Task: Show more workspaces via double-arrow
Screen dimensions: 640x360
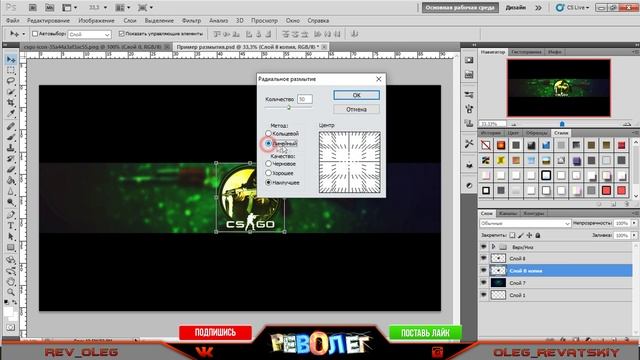Action: 538,7
